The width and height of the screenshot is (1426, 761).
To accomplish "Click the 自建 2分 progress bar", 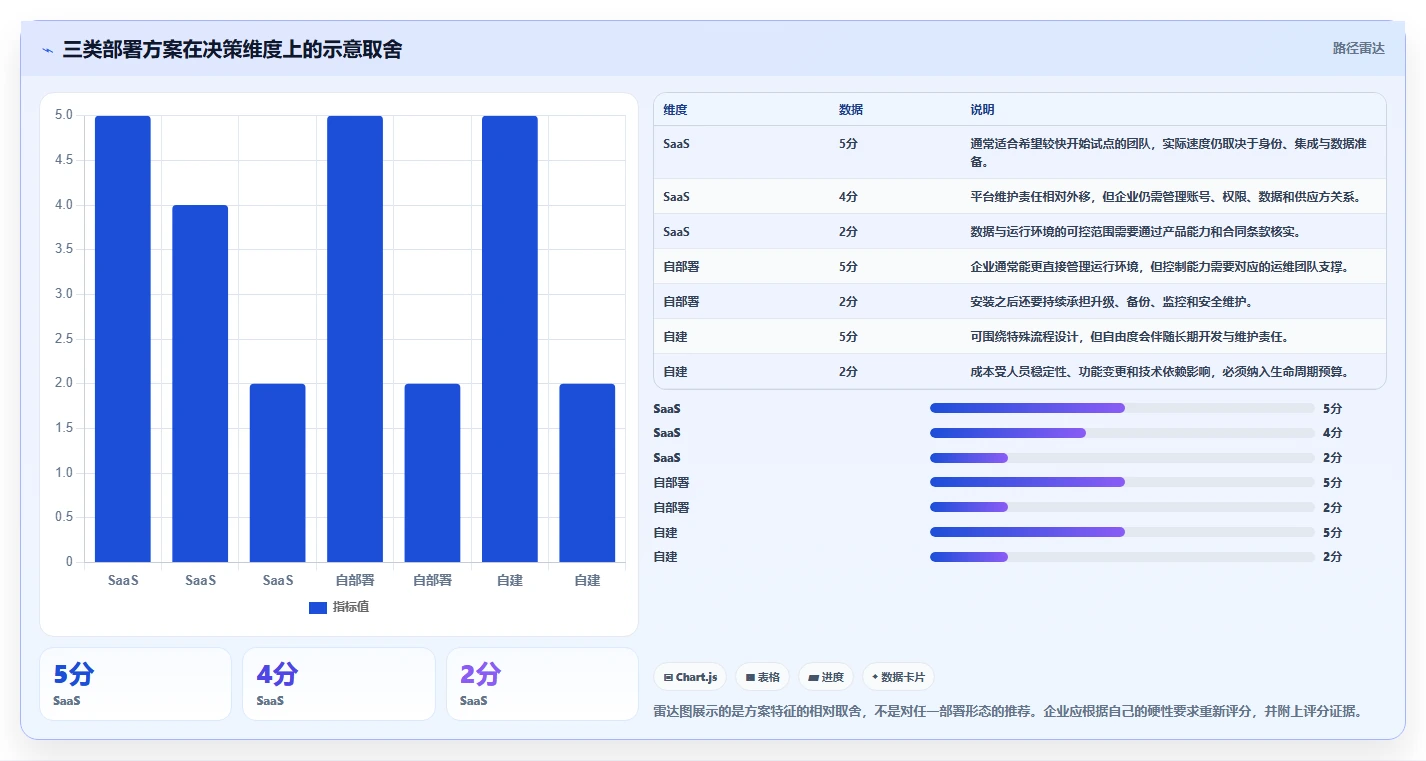I will (1122, 557).
